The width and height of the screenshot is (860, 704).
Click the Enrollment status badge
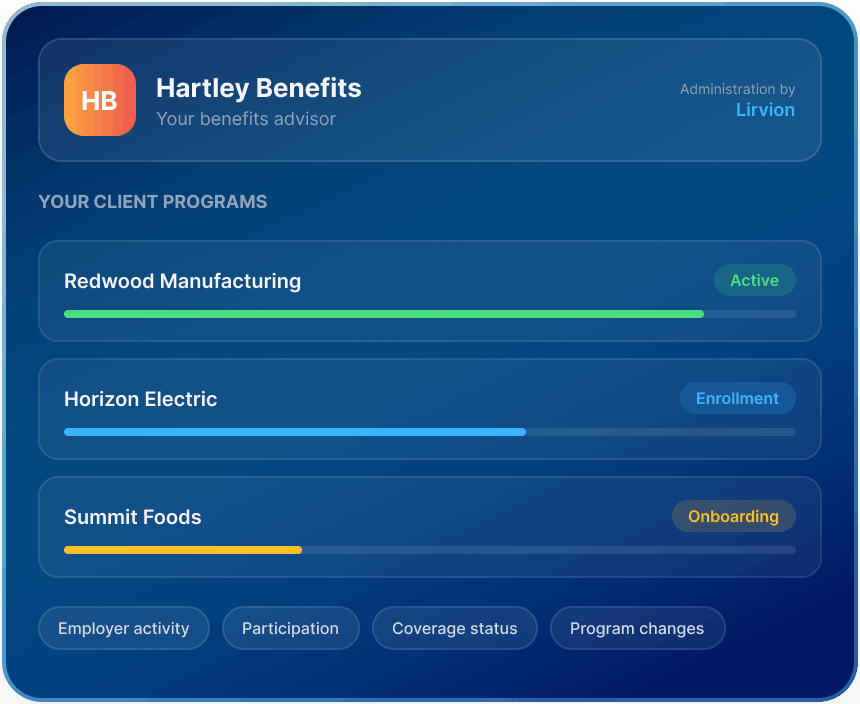click(738, 398)
